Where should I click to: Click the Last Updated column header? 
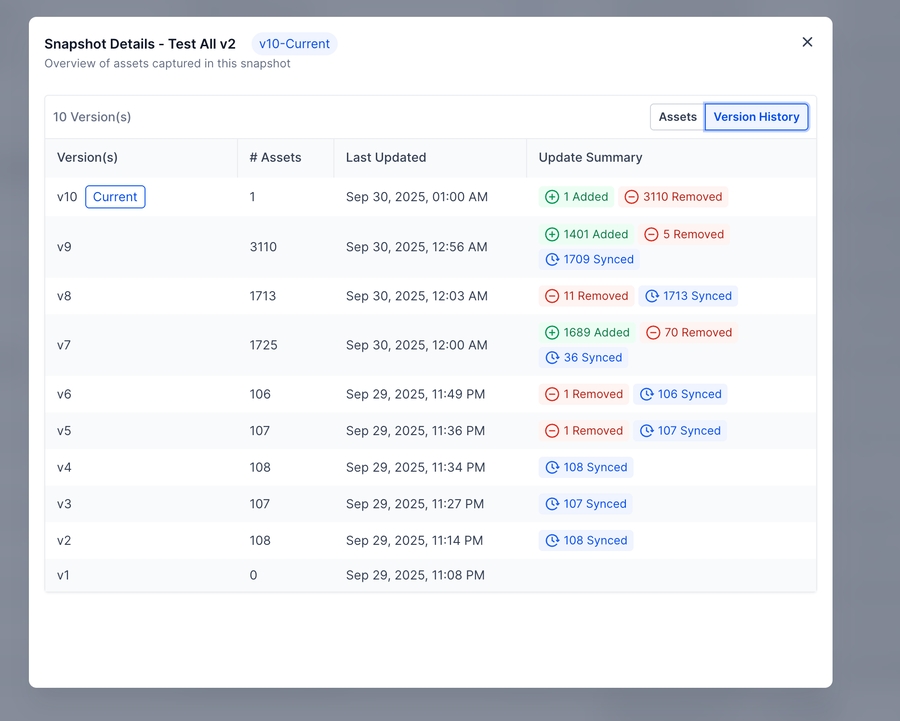[x=386, y=157]
